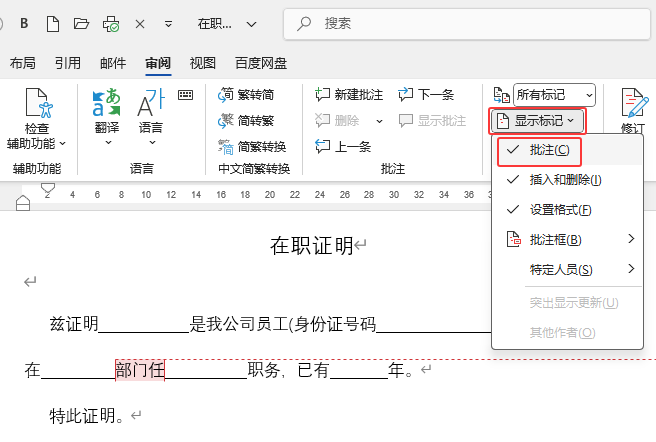Viewport: 656px width, 442px height.
Task: Click the 删除 comment button
Action: [x=337, y=121]
